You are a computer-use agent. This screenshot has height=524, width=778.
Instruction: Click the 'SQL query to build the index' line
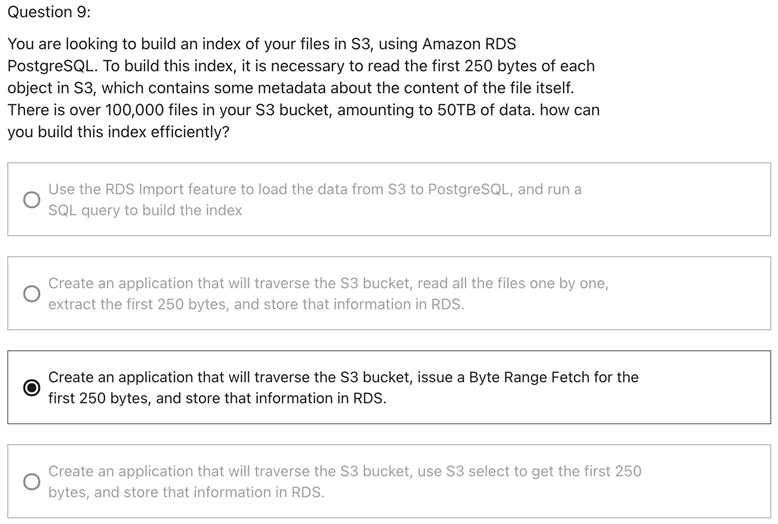click(145, 210)
